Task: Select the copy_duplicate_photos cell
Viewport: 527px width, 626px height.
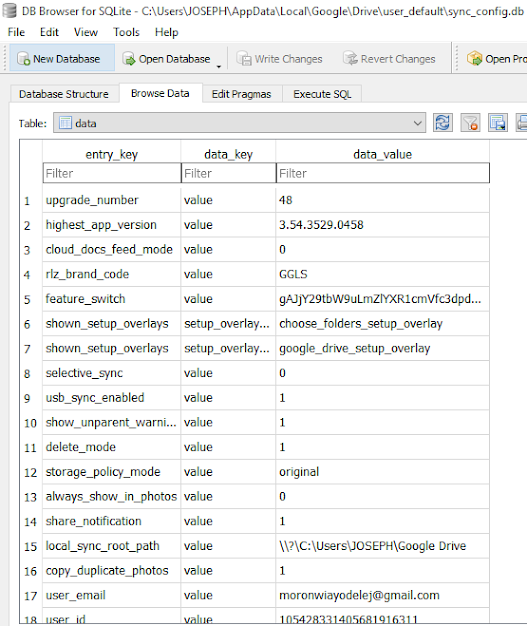Action: tap(112, 571)
